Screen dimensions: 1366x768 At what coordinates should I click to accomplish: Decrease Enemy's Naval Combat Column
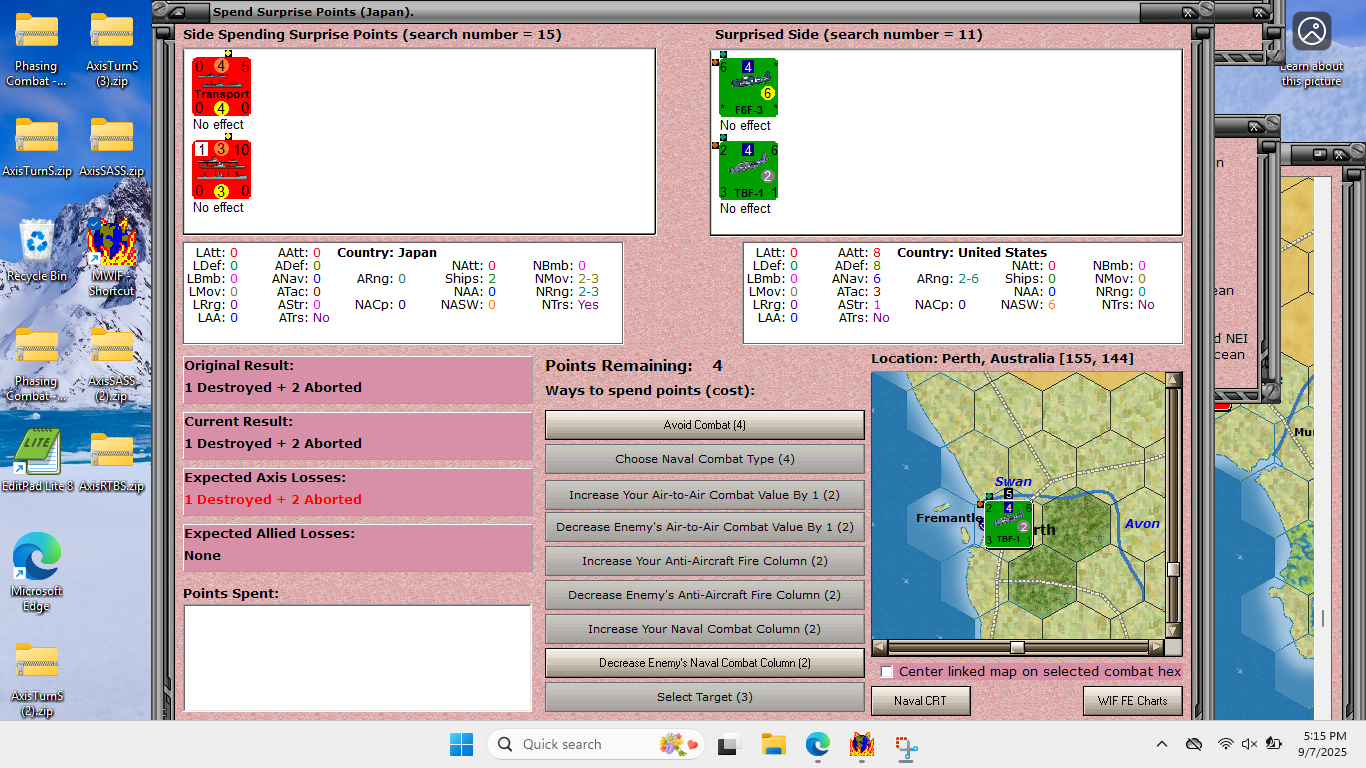coord(704,663)
